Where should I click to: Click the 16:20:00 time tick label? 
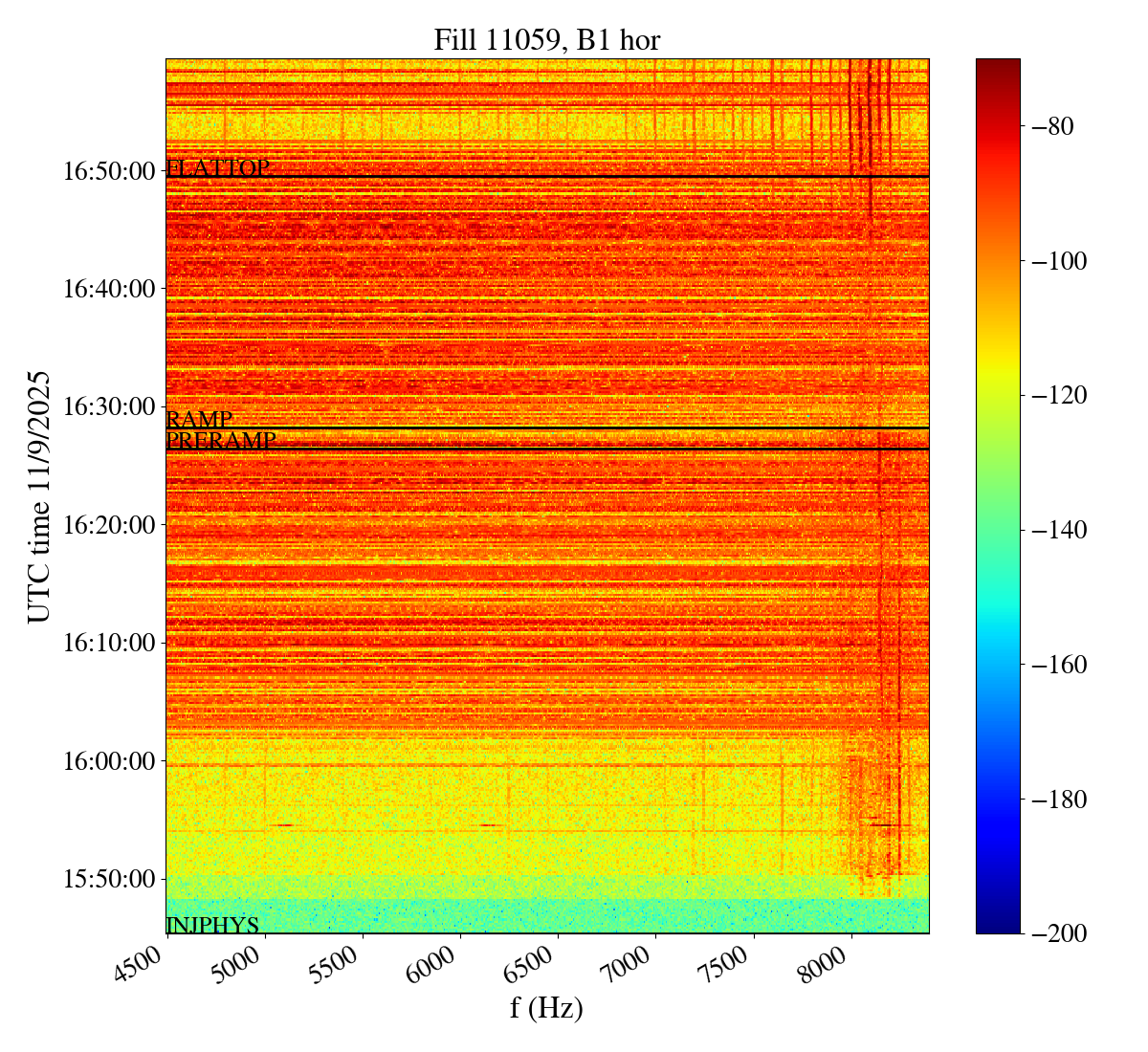108,525
